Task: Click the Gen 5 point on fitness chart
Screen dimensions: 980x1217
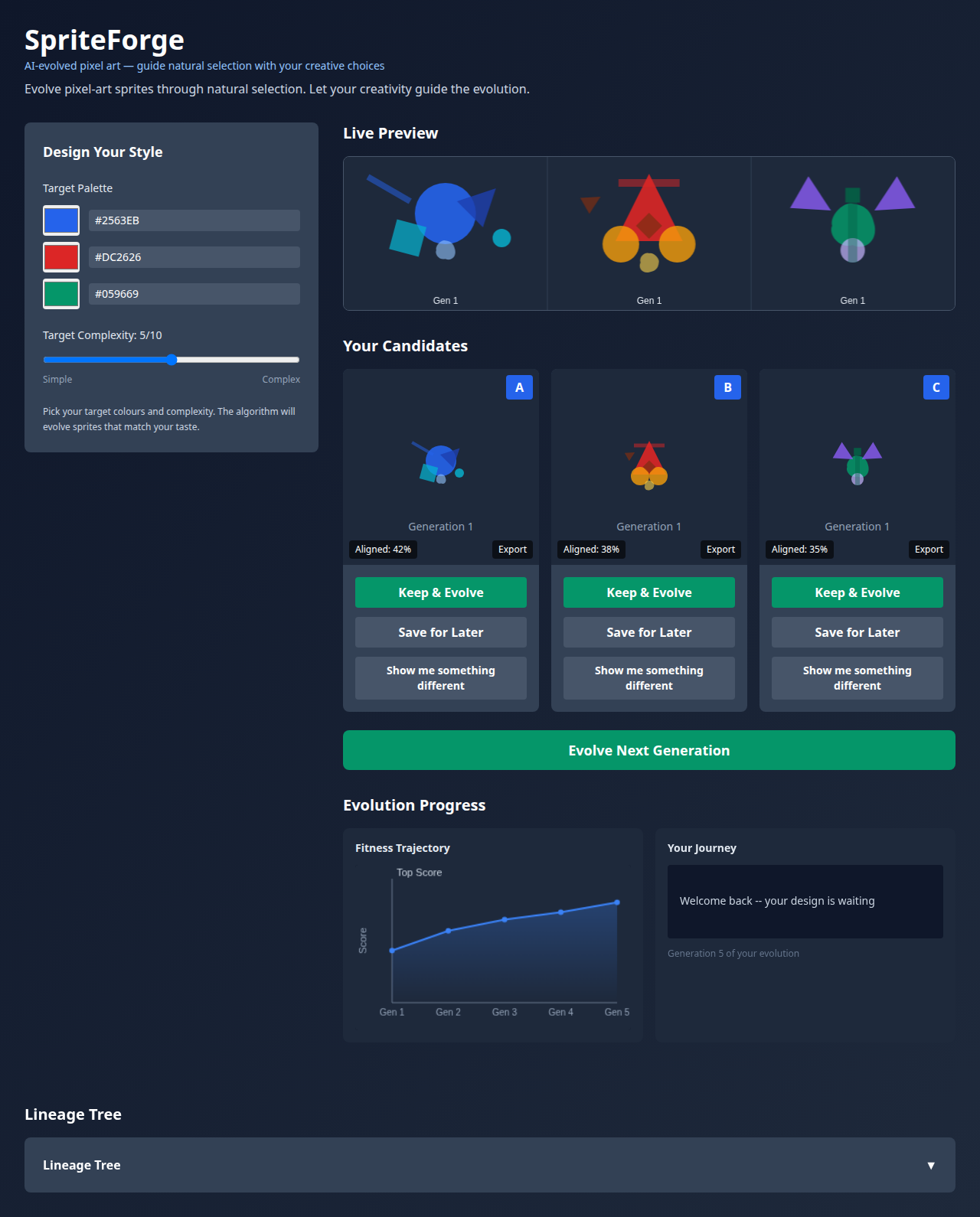Action: coord(617,902)
